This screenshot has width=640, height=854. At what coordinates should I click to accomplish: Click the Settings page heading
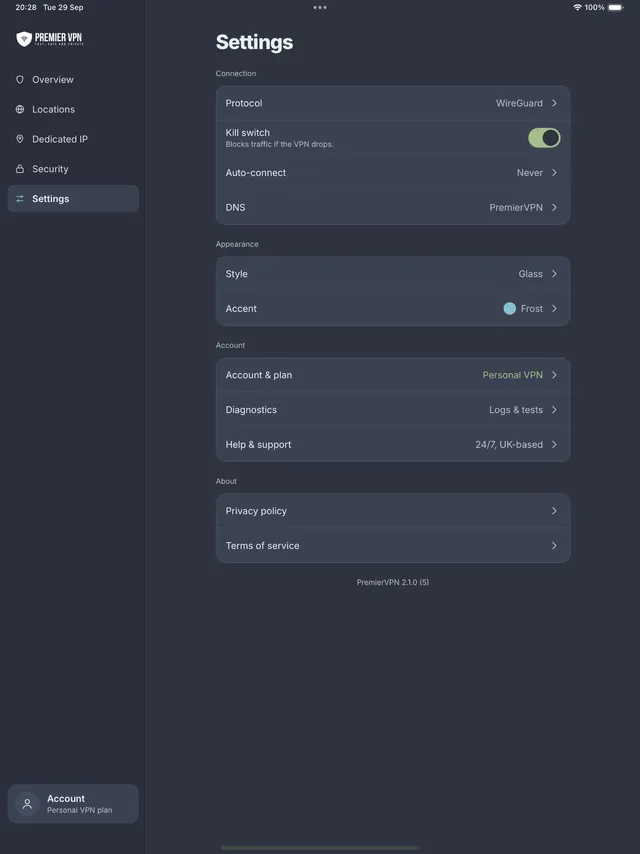254,42
